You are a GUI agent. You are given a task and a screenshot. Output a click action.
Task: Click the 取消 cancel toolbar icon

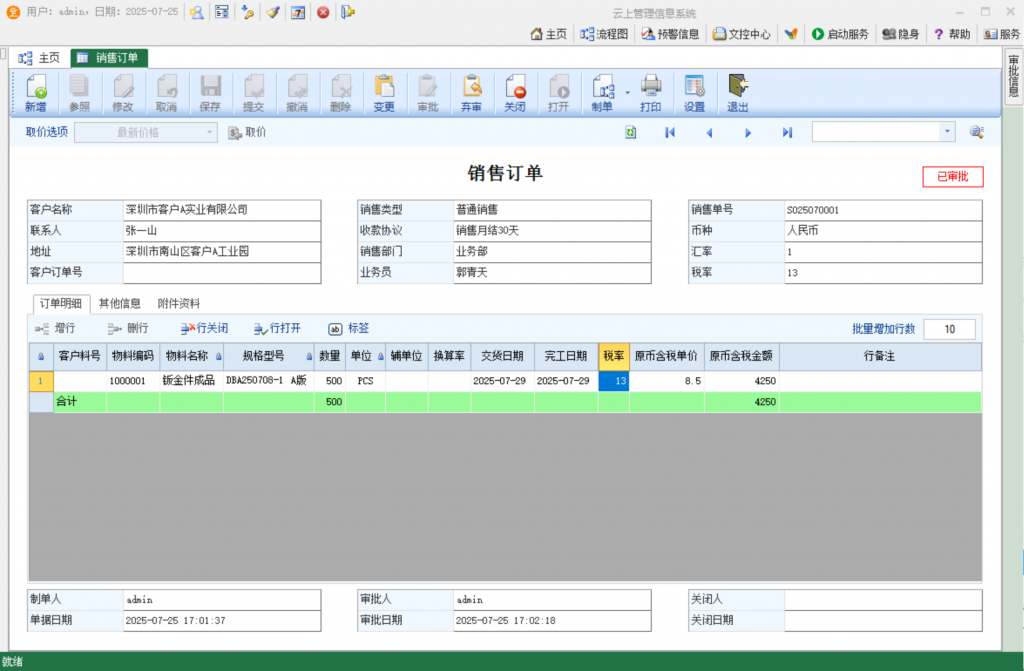click(x=167, y=93)
